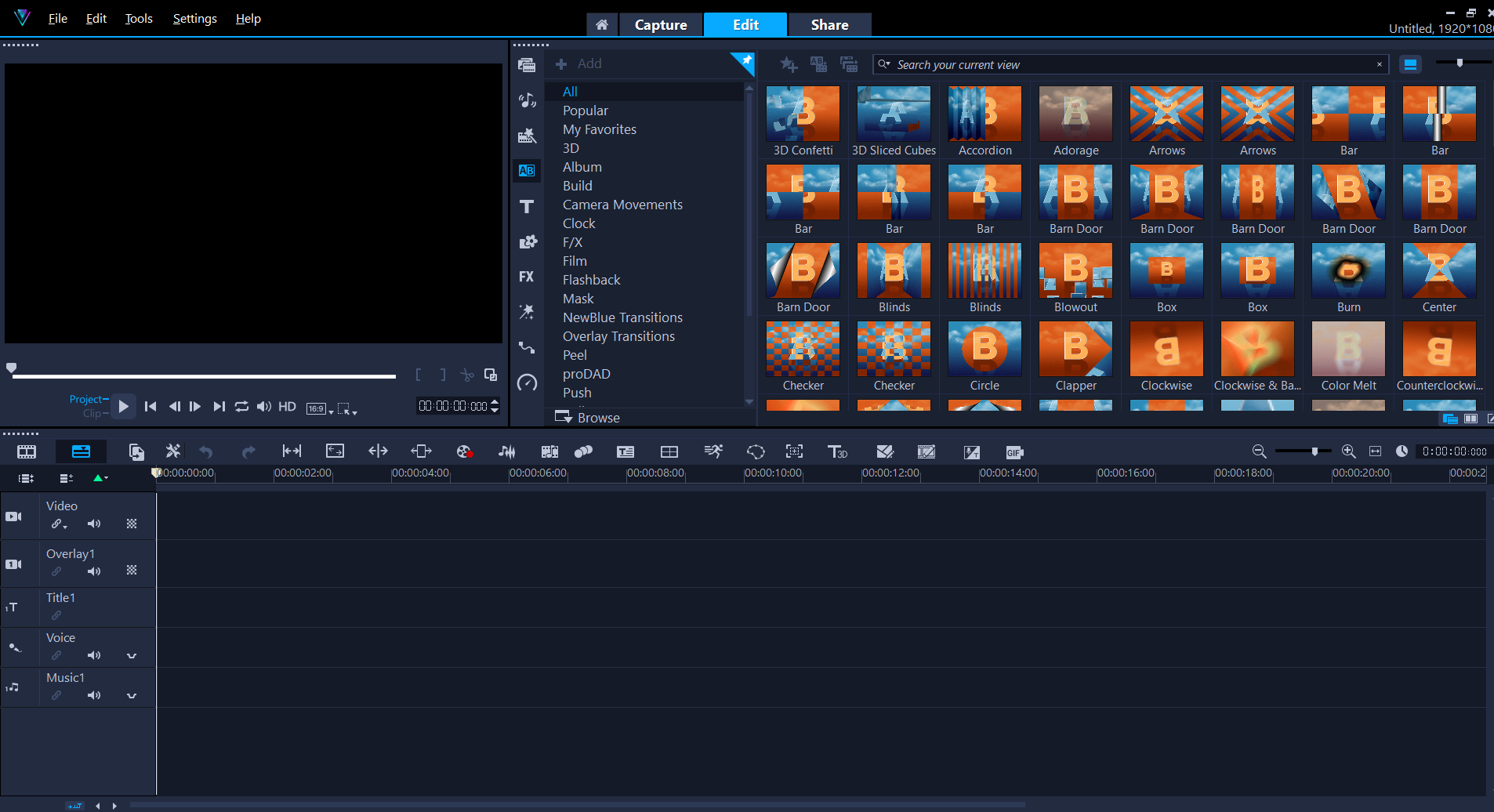
Task: Launch the 3D Title editor
Action: click(x=837, y=451)
